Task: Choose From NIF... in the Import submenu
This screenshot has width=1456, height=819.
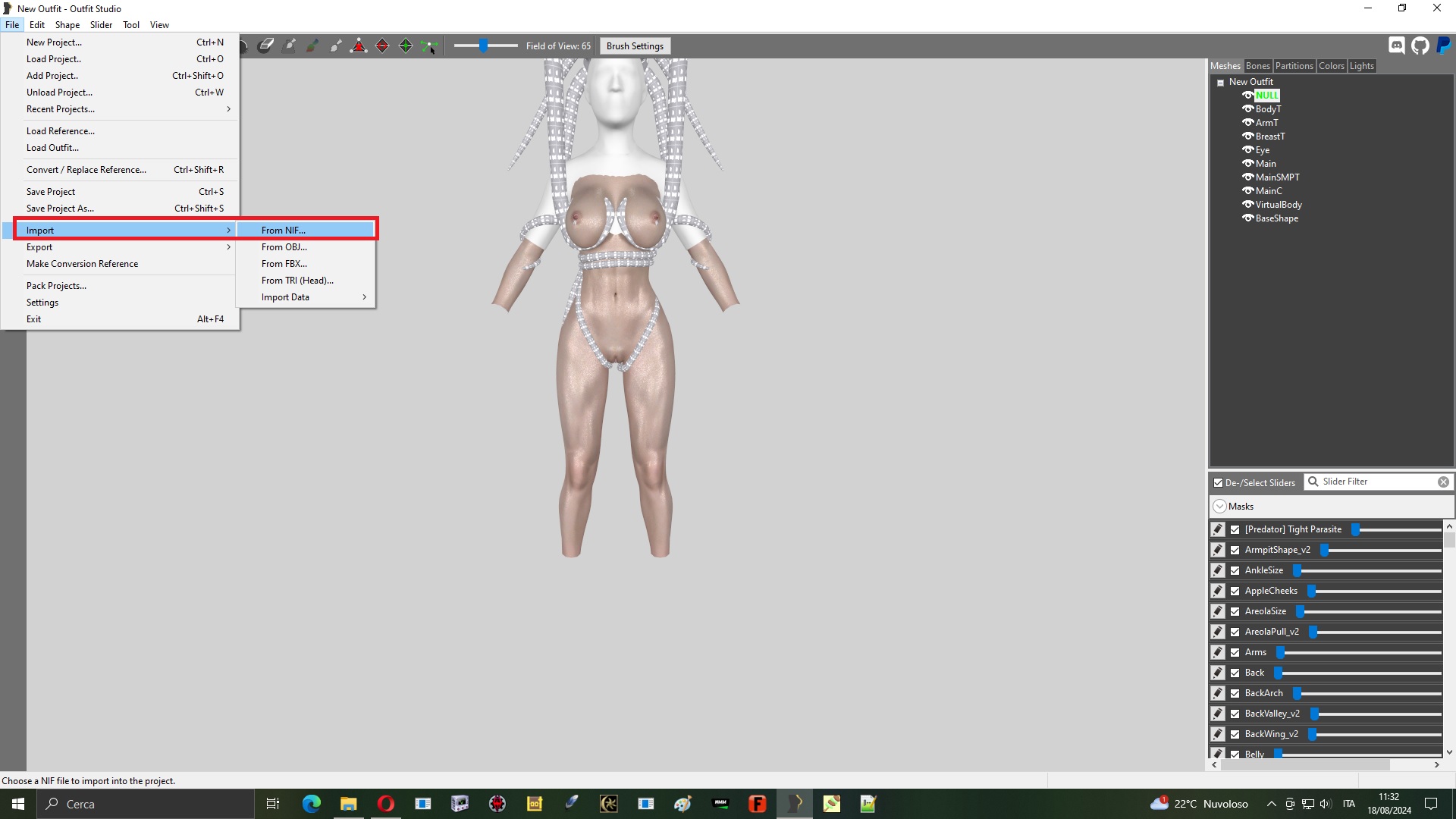Action: point(306,231)
